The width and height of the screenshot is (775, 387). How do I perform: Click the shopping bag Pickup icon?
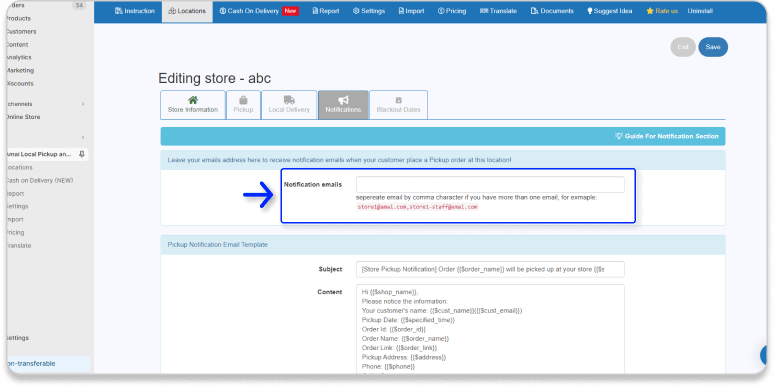(x=243, y=100)
